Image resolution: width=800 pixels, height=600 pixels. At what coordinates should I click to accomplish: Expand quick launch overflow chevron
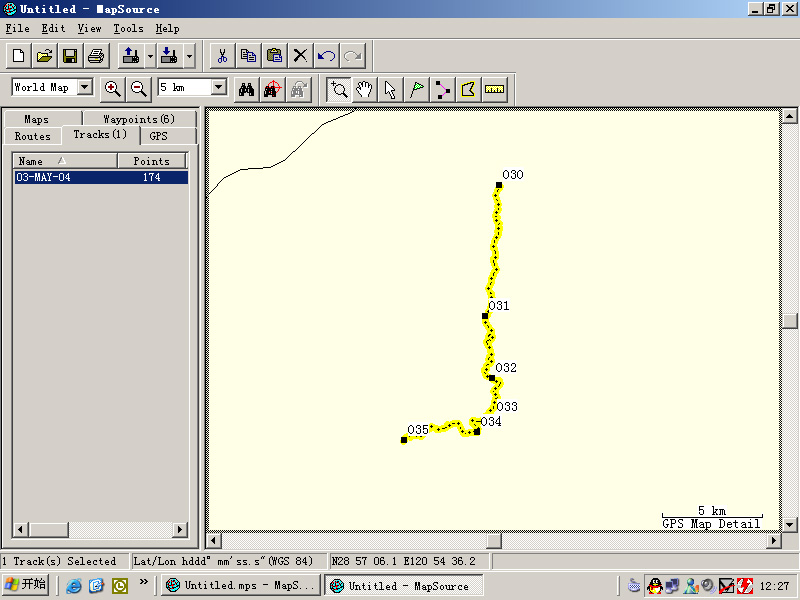[x=143, y=581]
